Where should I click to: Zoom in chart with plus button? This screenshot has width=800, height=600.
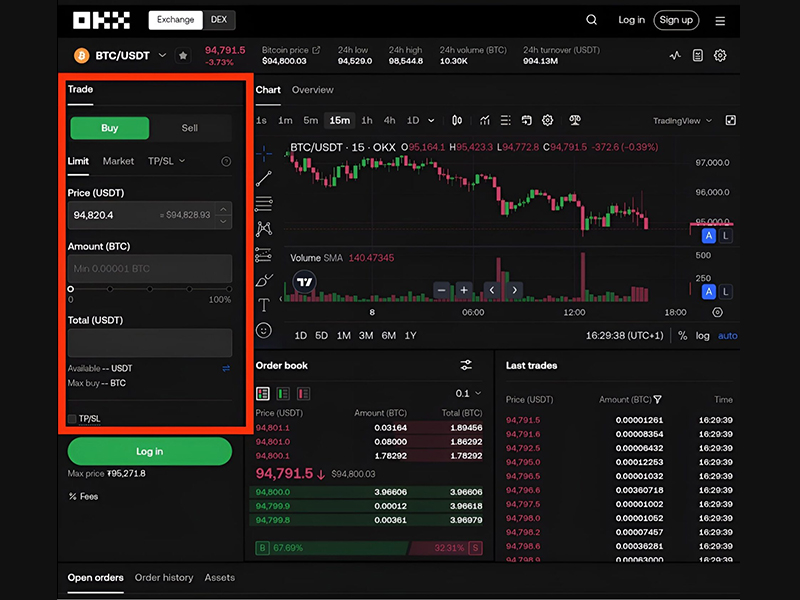[464, 290]
